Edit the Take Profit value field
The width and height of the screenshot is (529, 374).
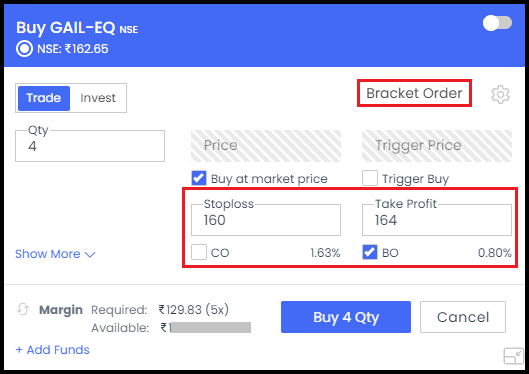tap(437, 220)
